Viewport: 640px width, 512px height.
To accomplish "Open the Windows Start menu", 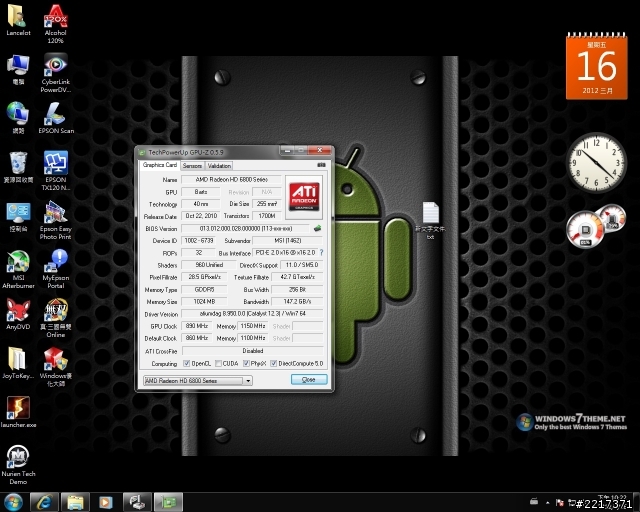I will (x=13, y=502).
